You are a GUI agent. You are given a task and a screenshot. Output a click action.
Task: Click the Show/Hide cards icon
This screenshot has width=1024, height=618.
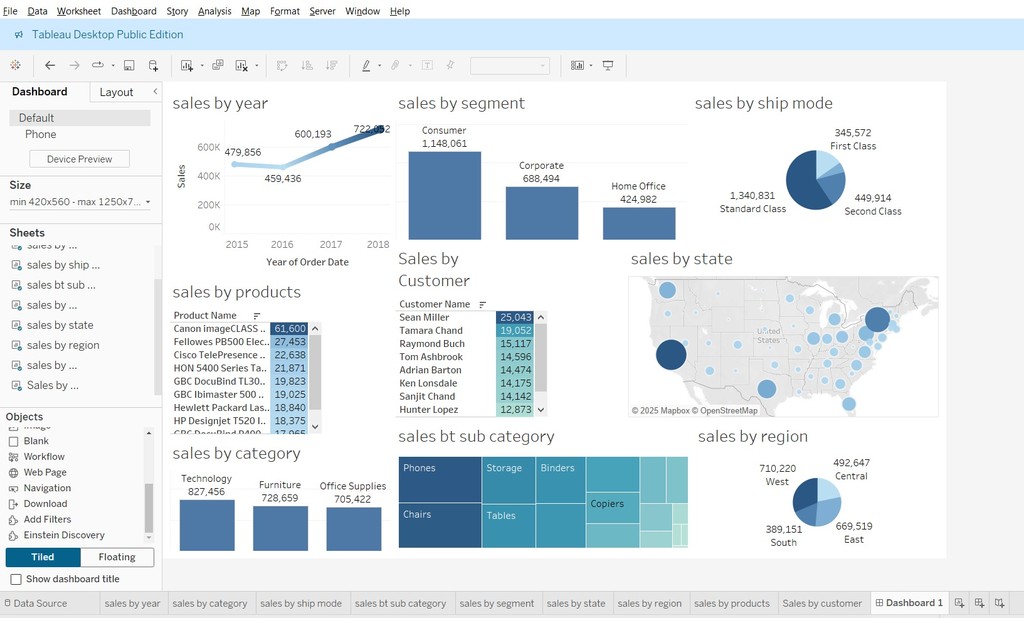click(577, 65)
